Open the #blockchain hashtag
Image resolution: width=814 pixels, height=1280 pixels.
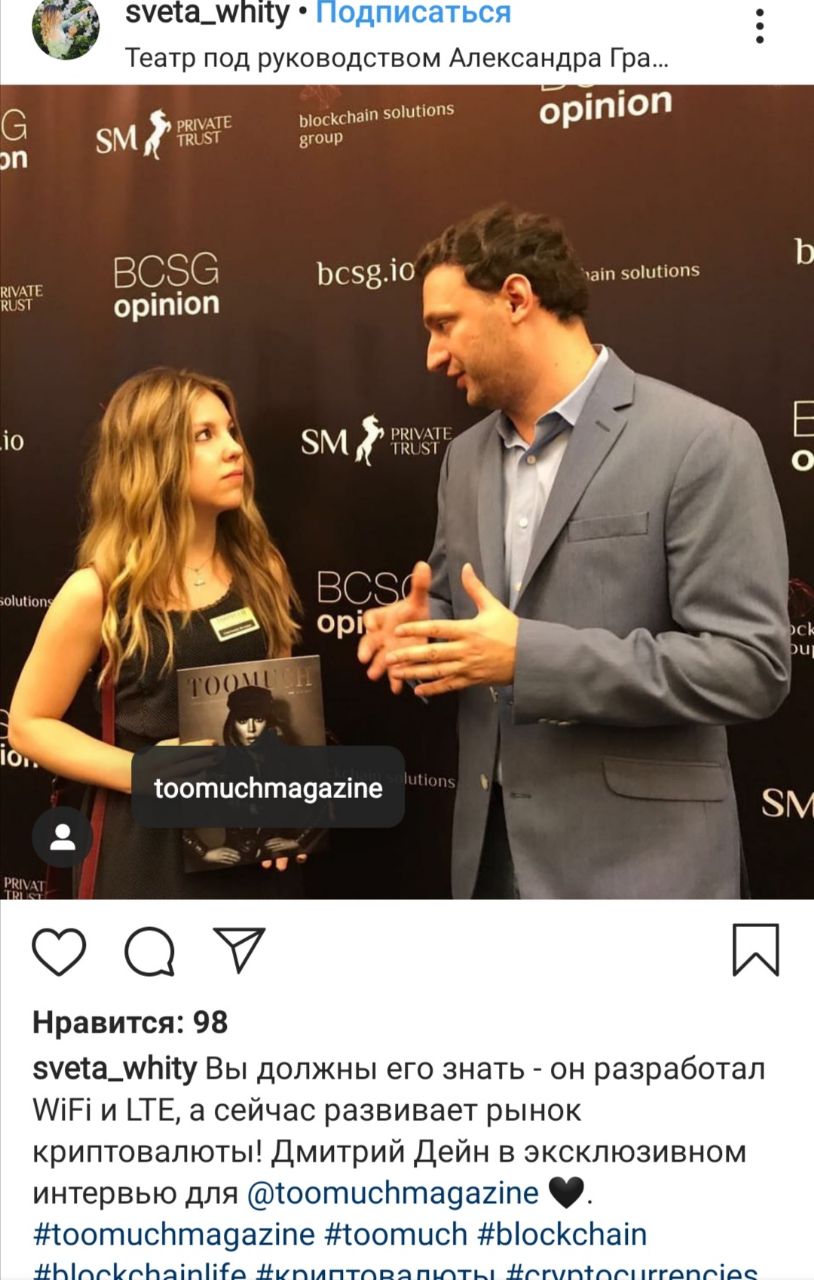click(x=562, y=1234)
